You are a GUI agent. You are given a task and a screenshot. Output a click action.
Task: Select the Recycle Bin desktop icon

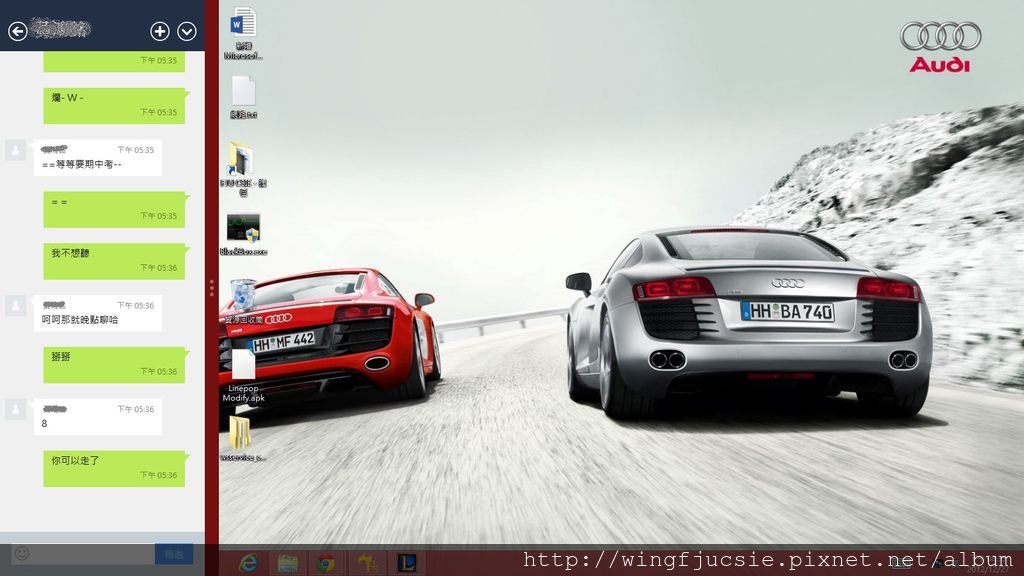point(243,301)
